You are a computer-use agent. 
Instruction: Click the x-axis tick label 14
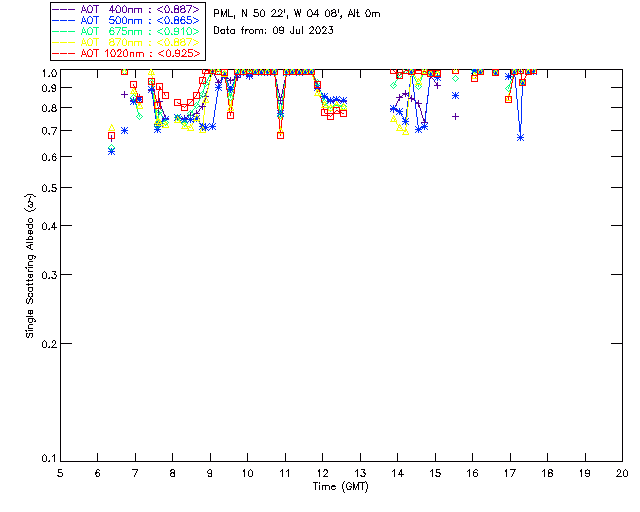click(398, 473)
